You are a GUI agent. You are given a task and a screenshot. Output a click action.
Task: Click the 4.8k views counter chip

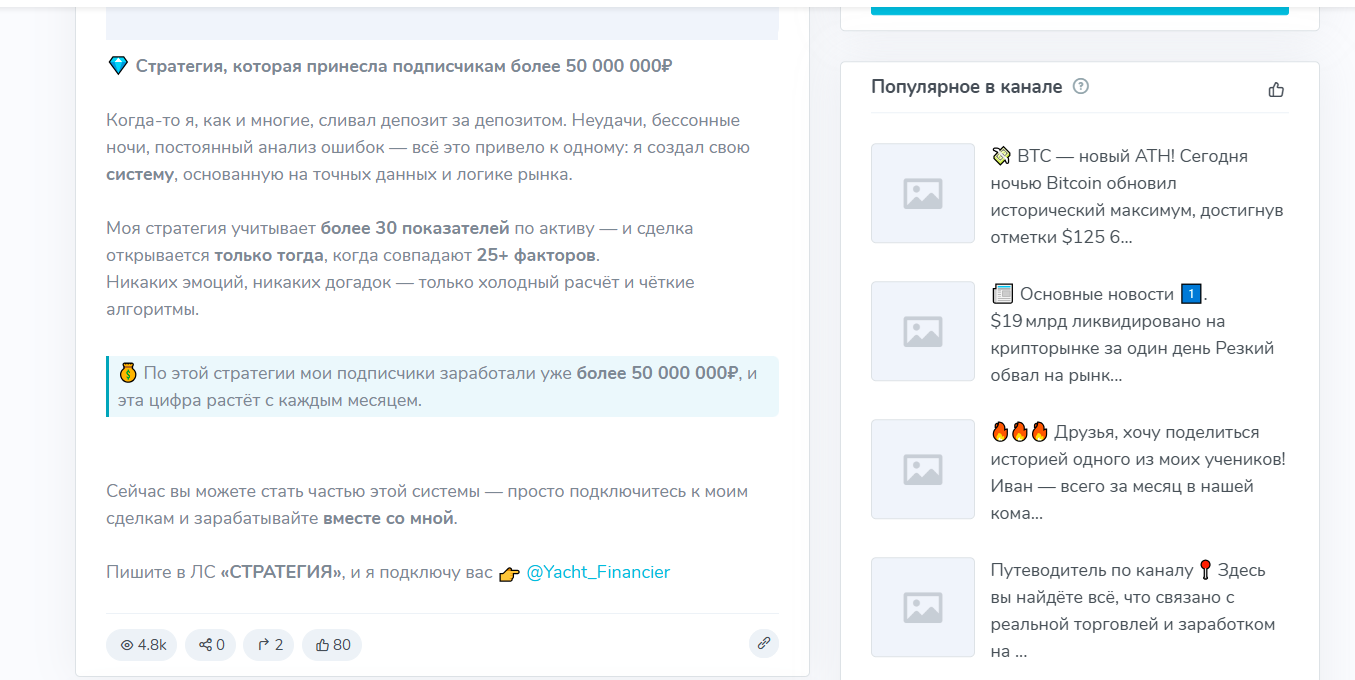141,645
